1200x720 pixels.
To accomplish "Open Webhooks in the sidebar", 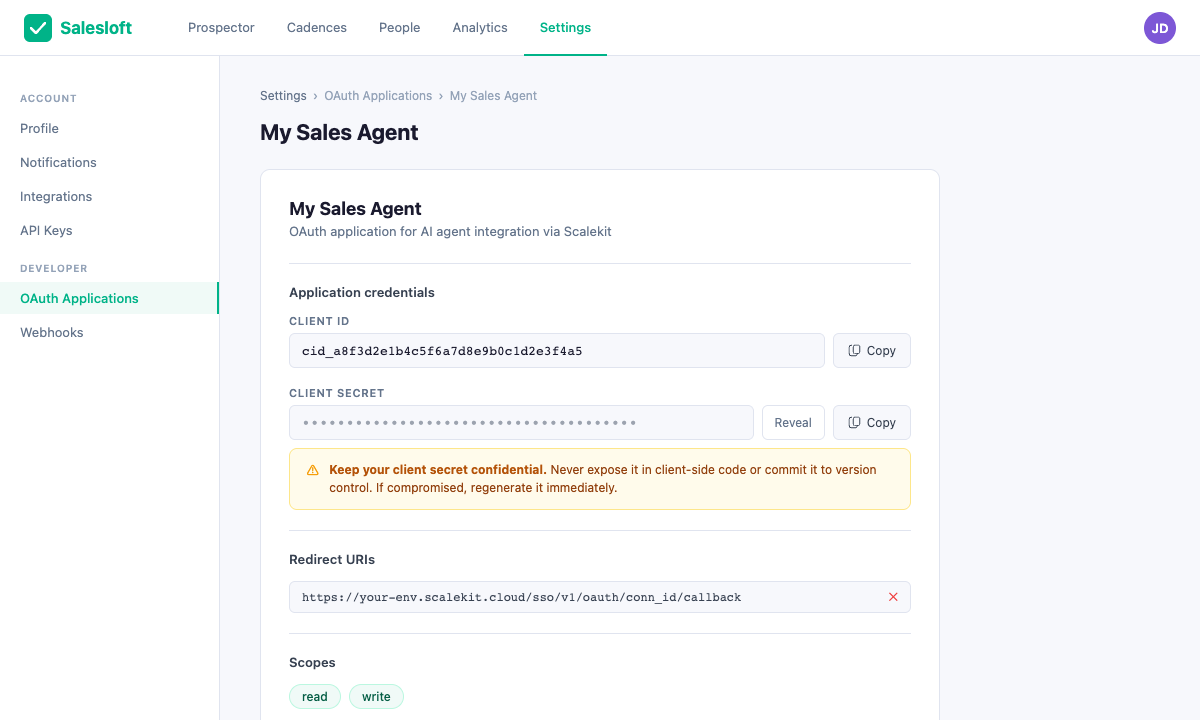I will 109,332.
